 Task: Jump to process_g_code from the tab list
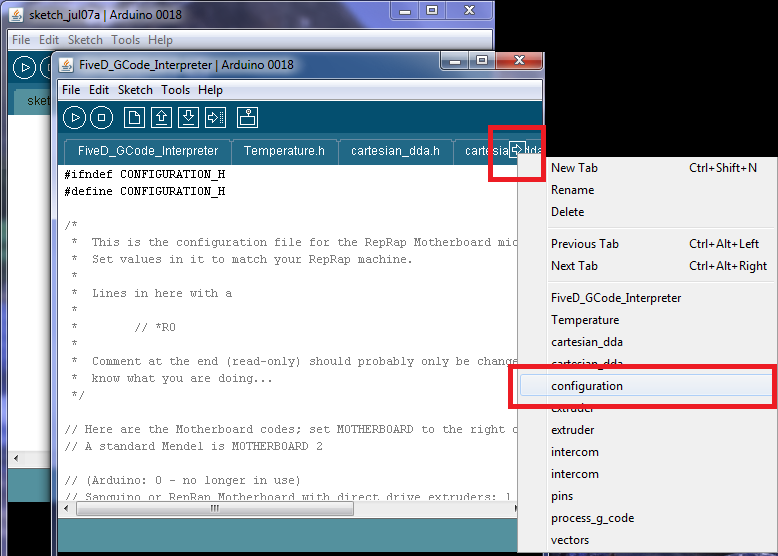pos(592,518)
